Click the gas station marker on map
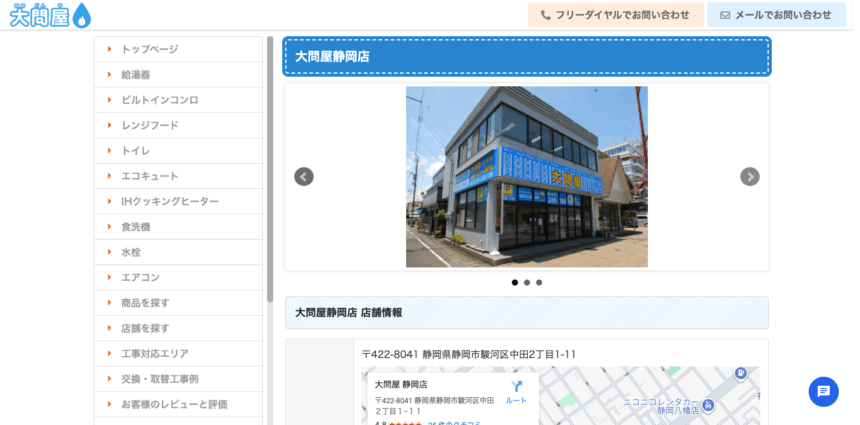 [x=740, y=373]
